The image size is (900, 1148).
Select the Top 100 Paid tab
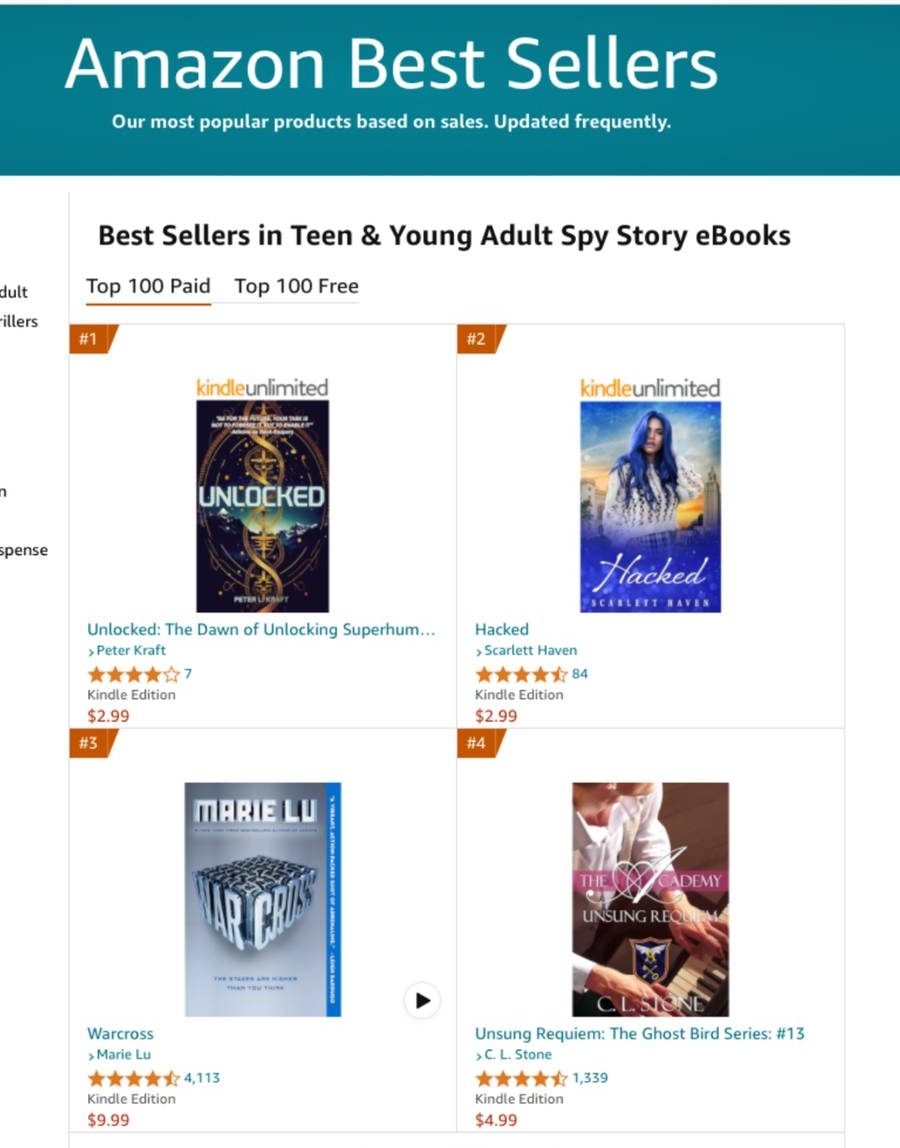click(x=148, y=287)
